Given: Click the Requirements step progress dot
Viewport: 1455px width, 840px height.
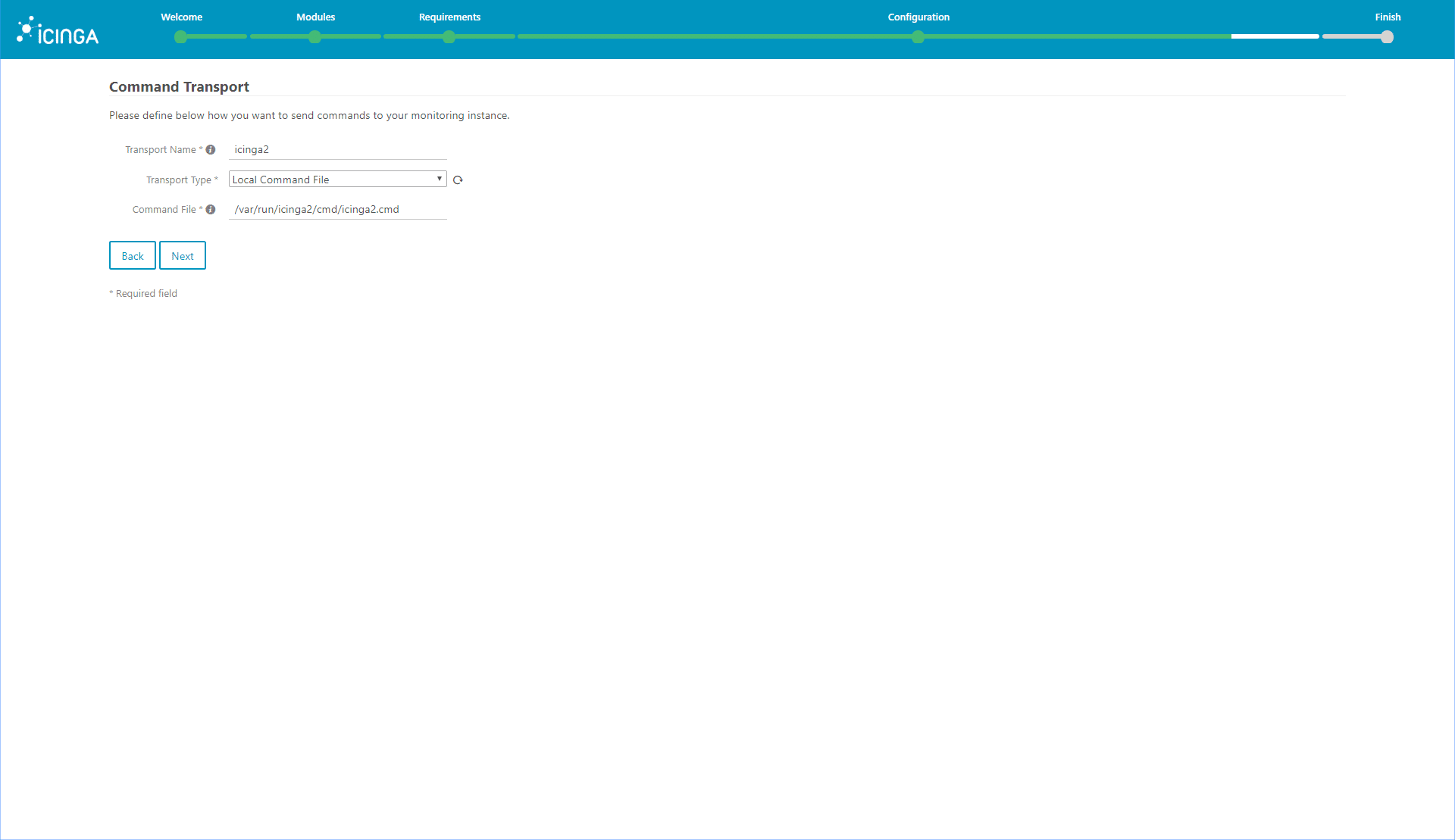Looking at the screenshot, I should [449, 36].
